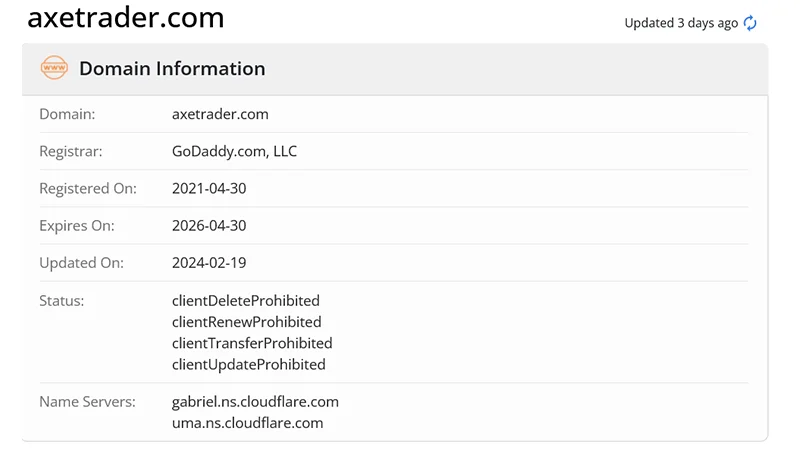Click the uma.ns.cloudflare.com name server

[247, 423]
